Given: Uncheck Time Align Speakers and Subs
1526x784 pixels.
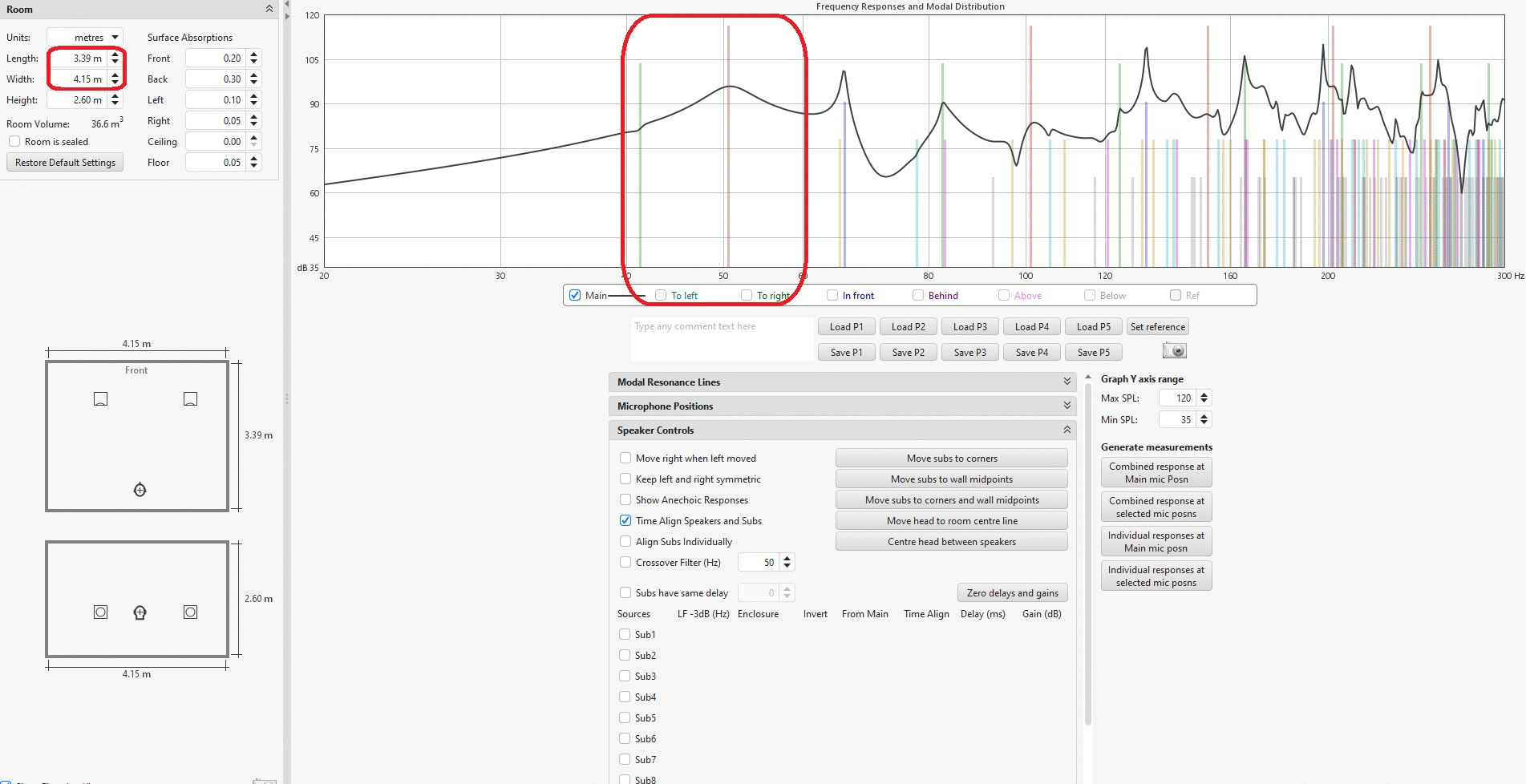Looking at the screenshot, I should [625, 521].
